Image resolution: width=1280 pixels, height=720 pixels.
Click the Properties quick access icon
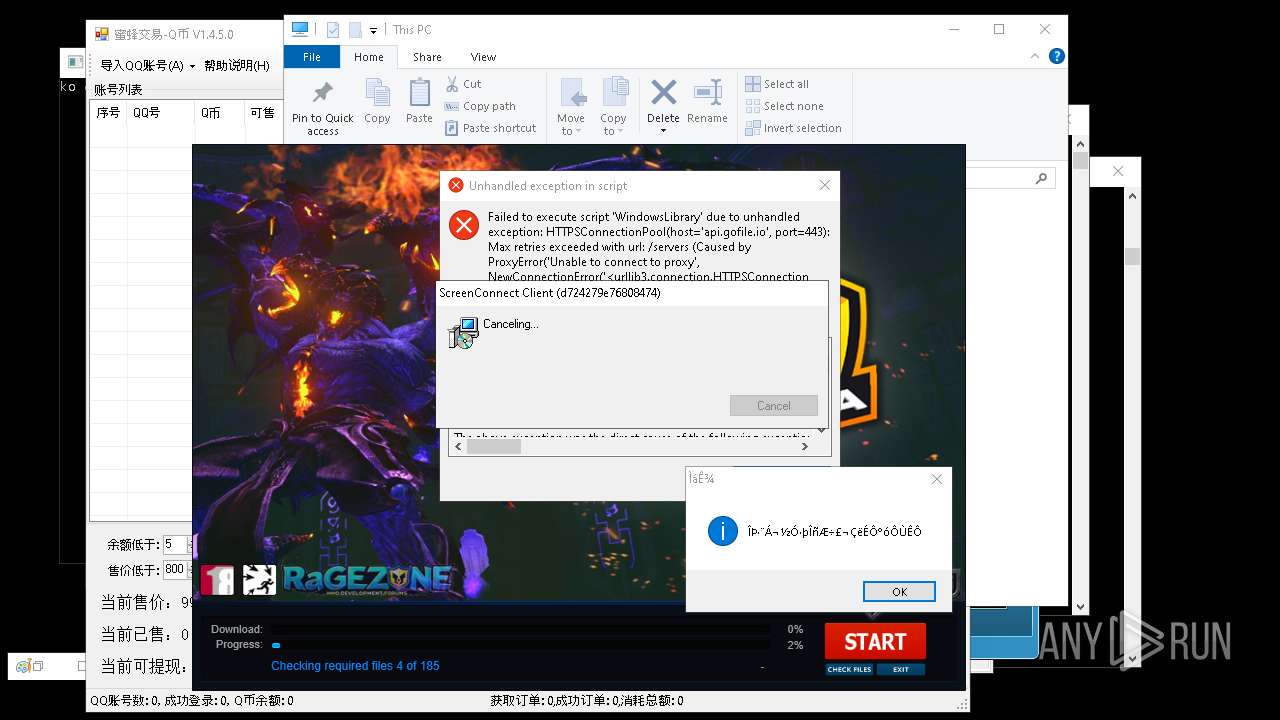coord(333,30)
